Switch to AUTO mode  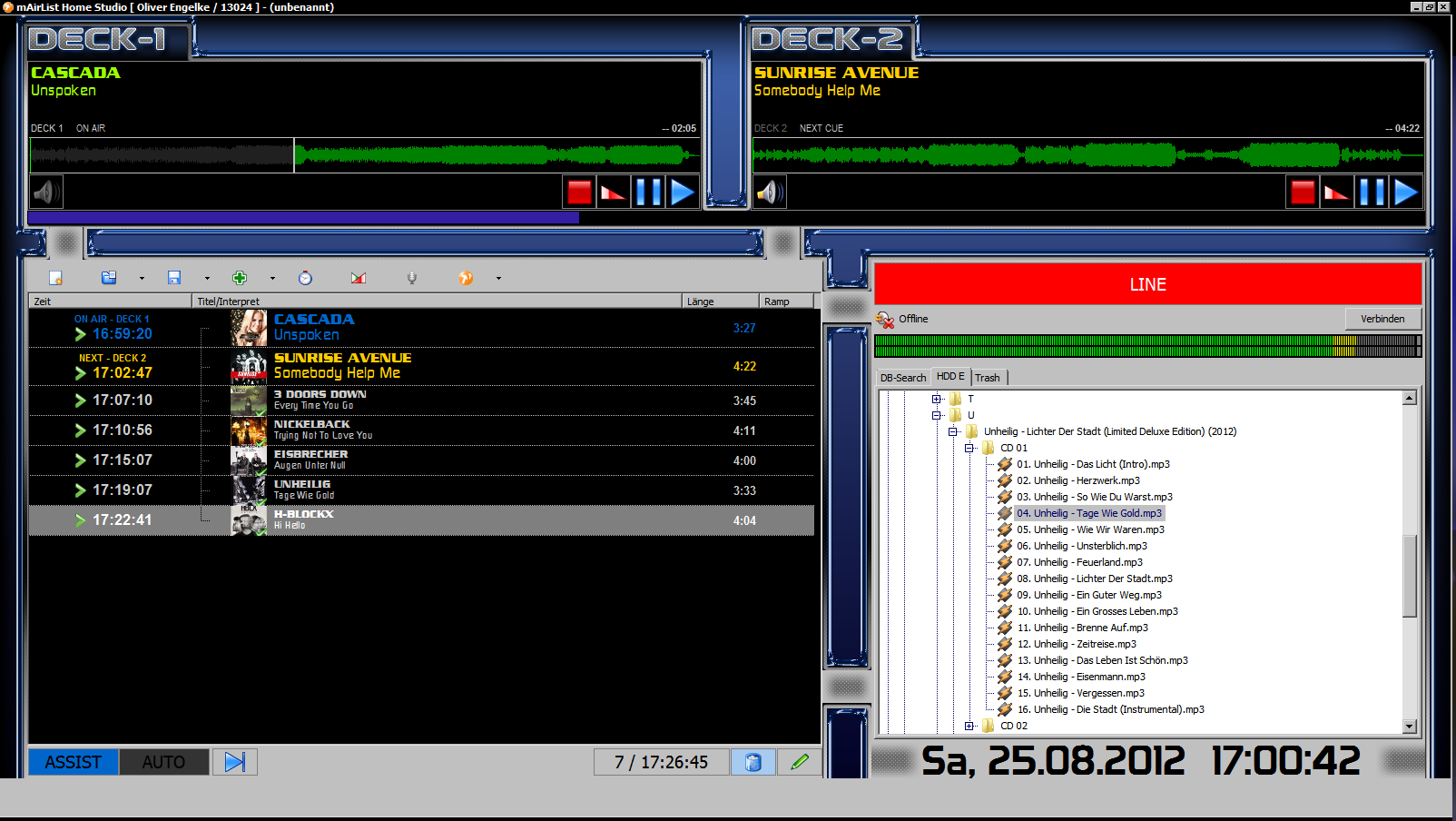pos(163,762)
